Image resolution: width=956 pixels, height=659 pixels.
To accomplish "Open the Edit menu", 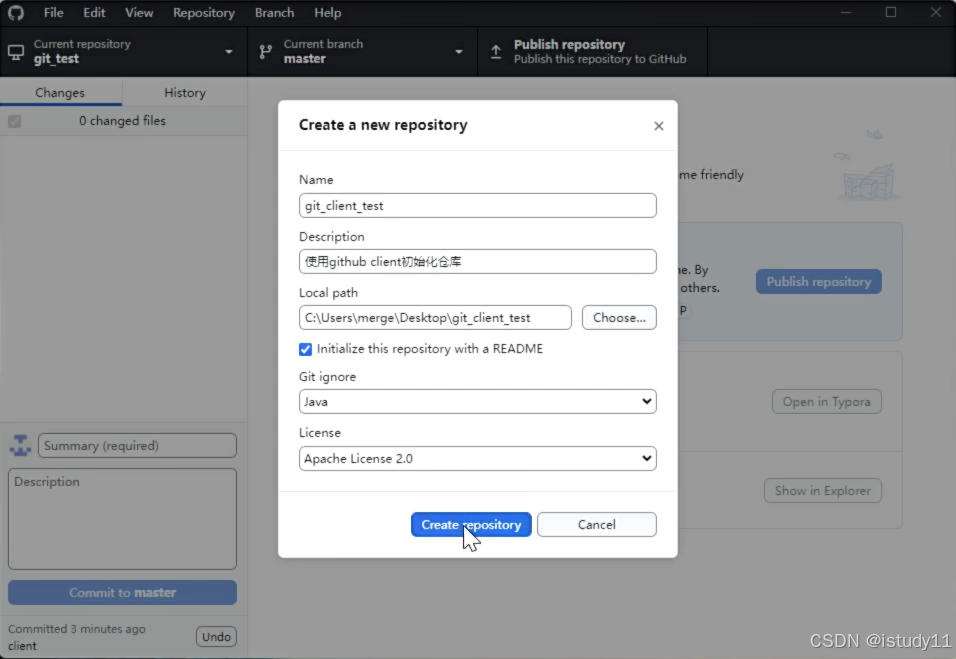I will [95, 13].
